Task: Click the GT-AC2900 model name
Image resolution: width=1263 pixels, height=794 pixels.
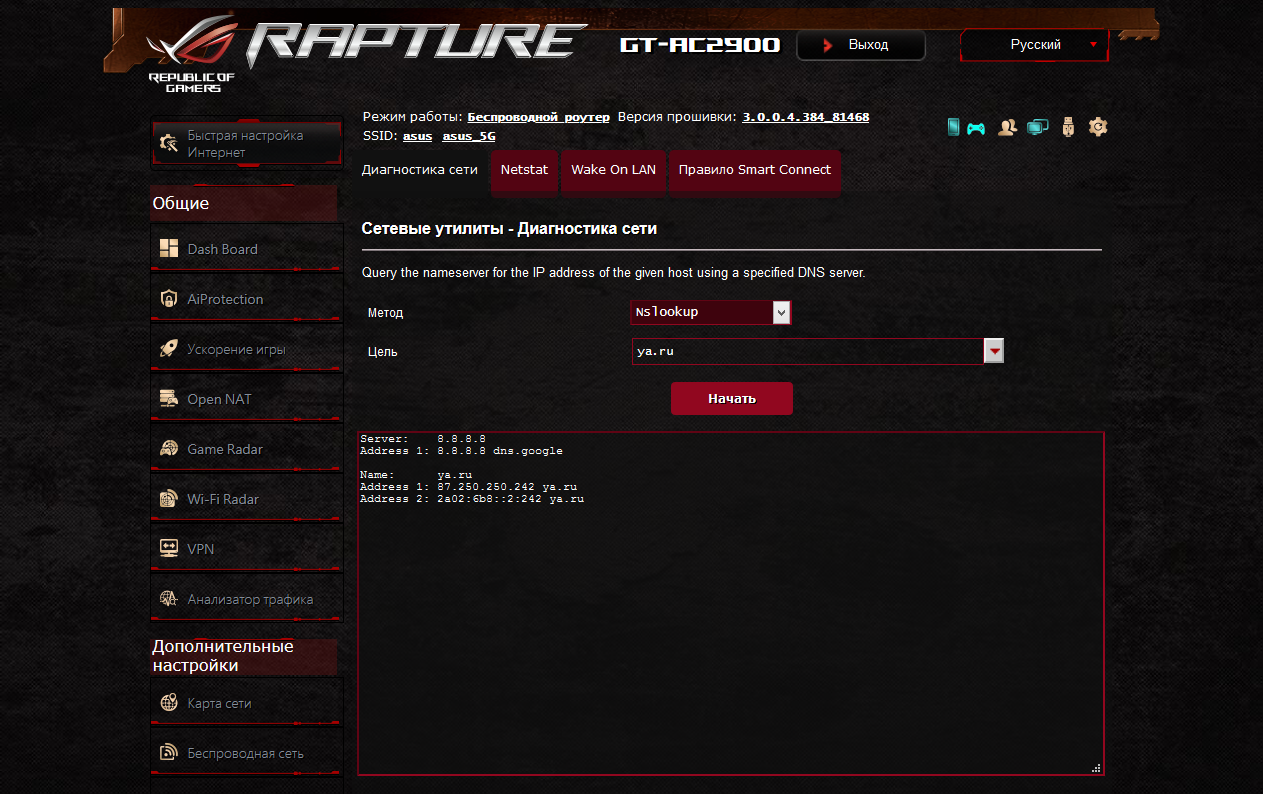Action: 700,45
